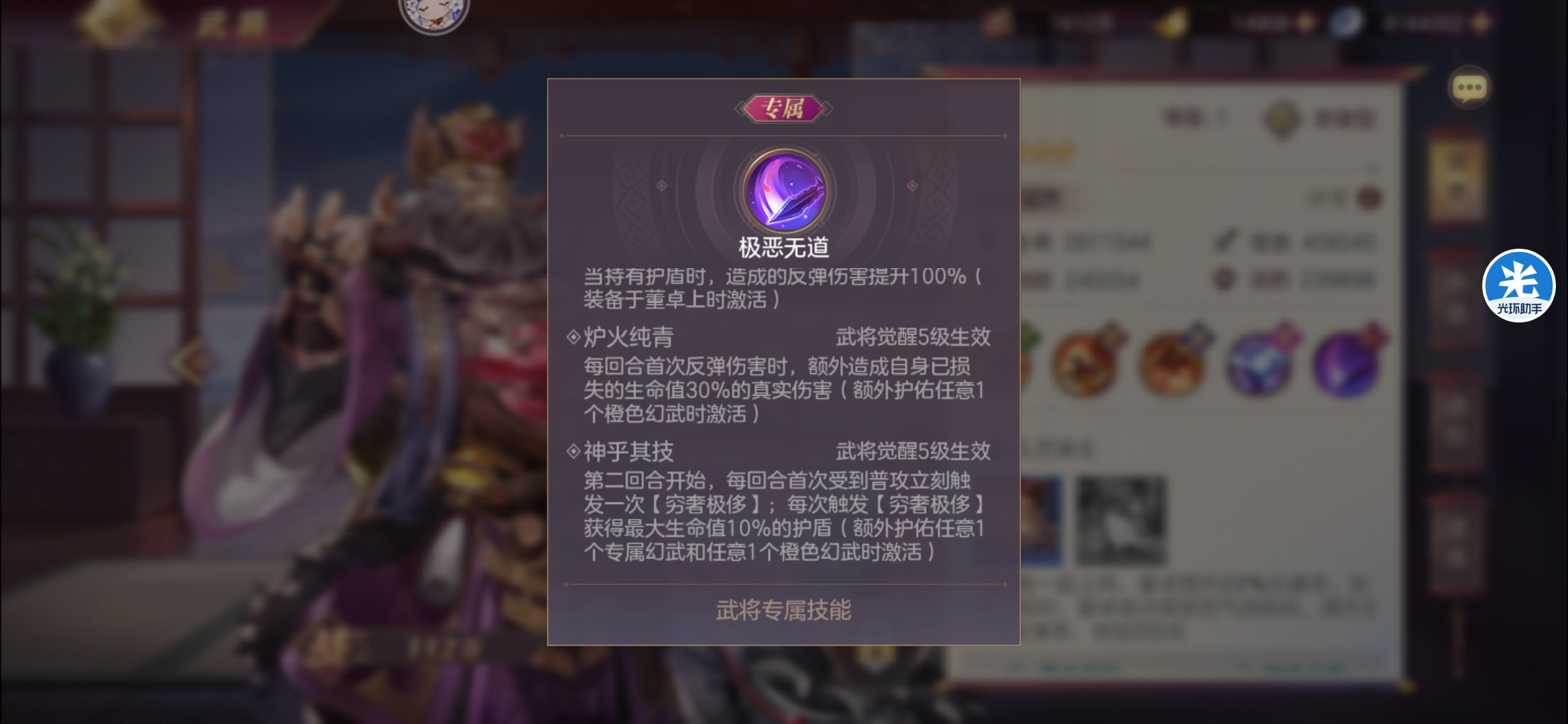Screen dimensions: 1568x724
Task: Click the plus button at far top right
Action: (1482, 23)
